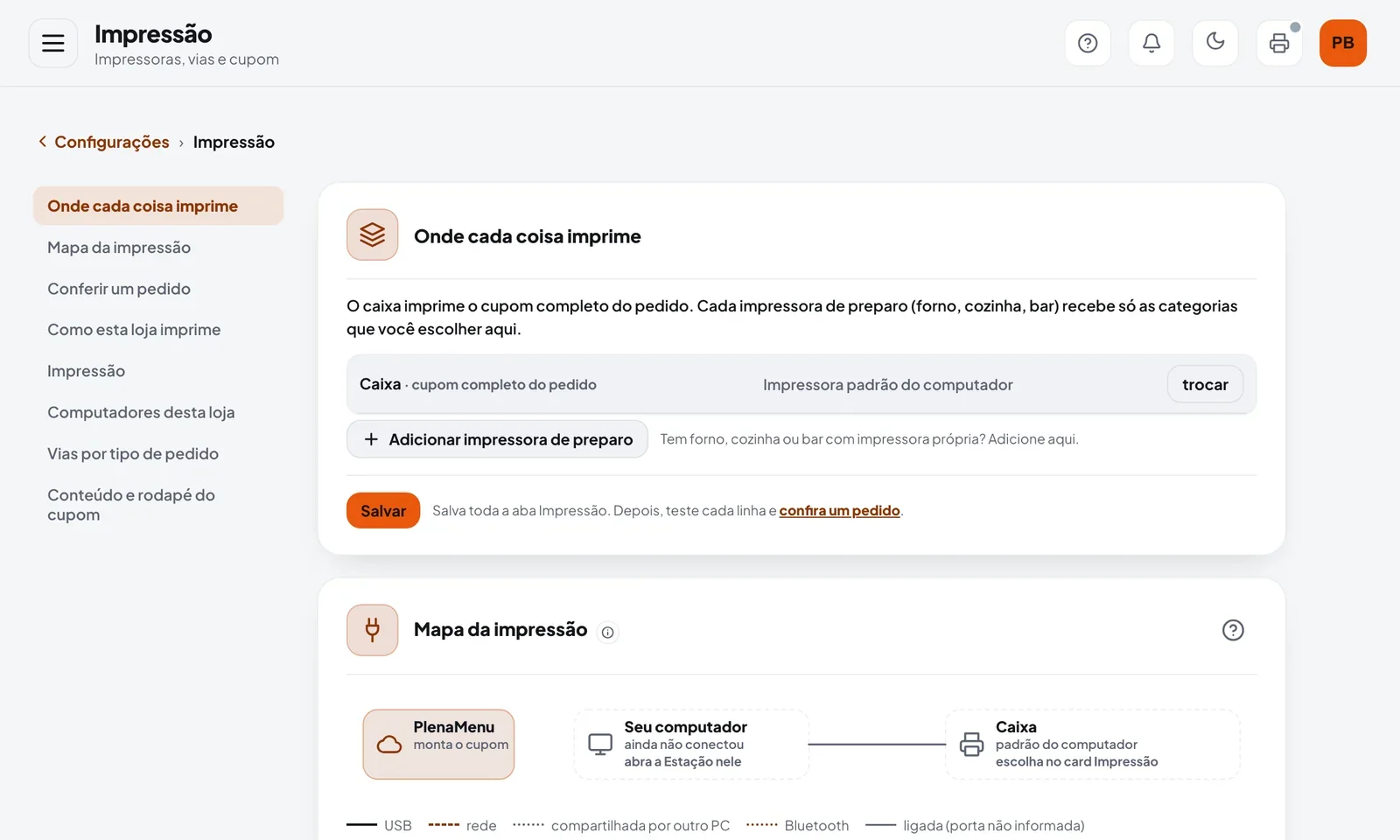The width and height of the screenshot is (1400, 840).
Task: Toggle dark mode moon icon
Action: point(1215,43)
